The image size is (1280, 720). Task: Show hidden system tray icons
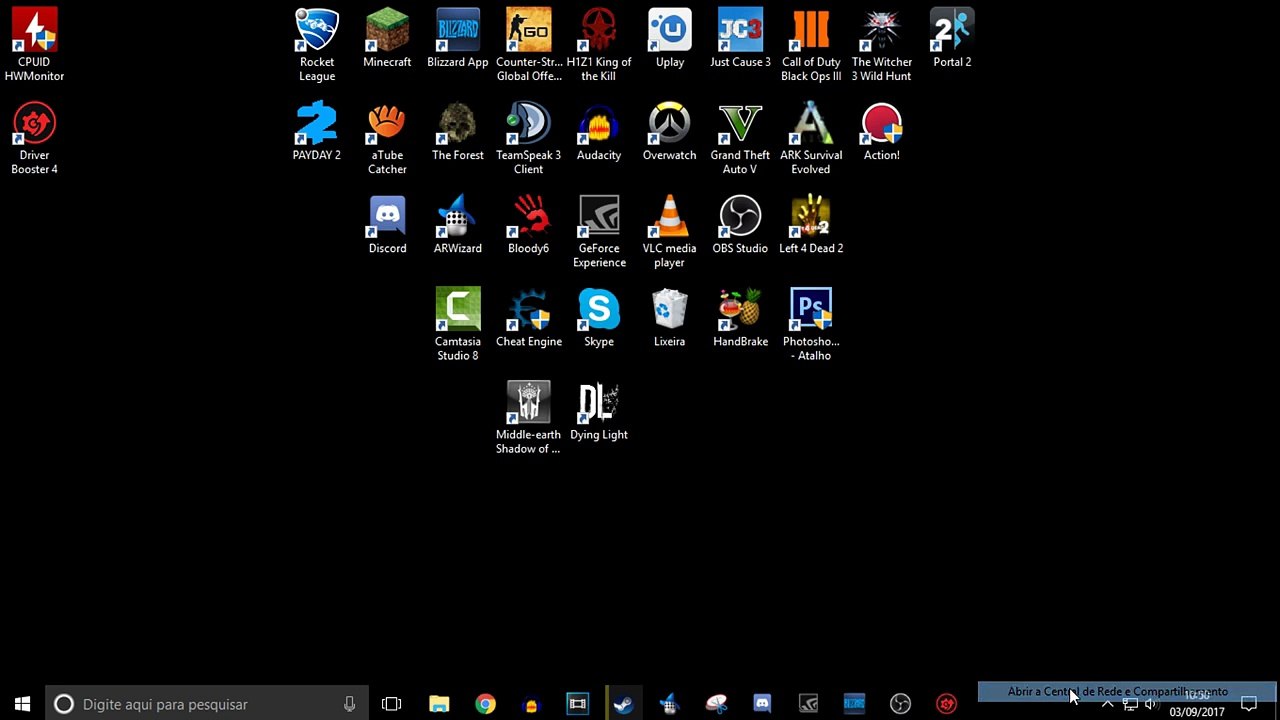pos(1107,704)
